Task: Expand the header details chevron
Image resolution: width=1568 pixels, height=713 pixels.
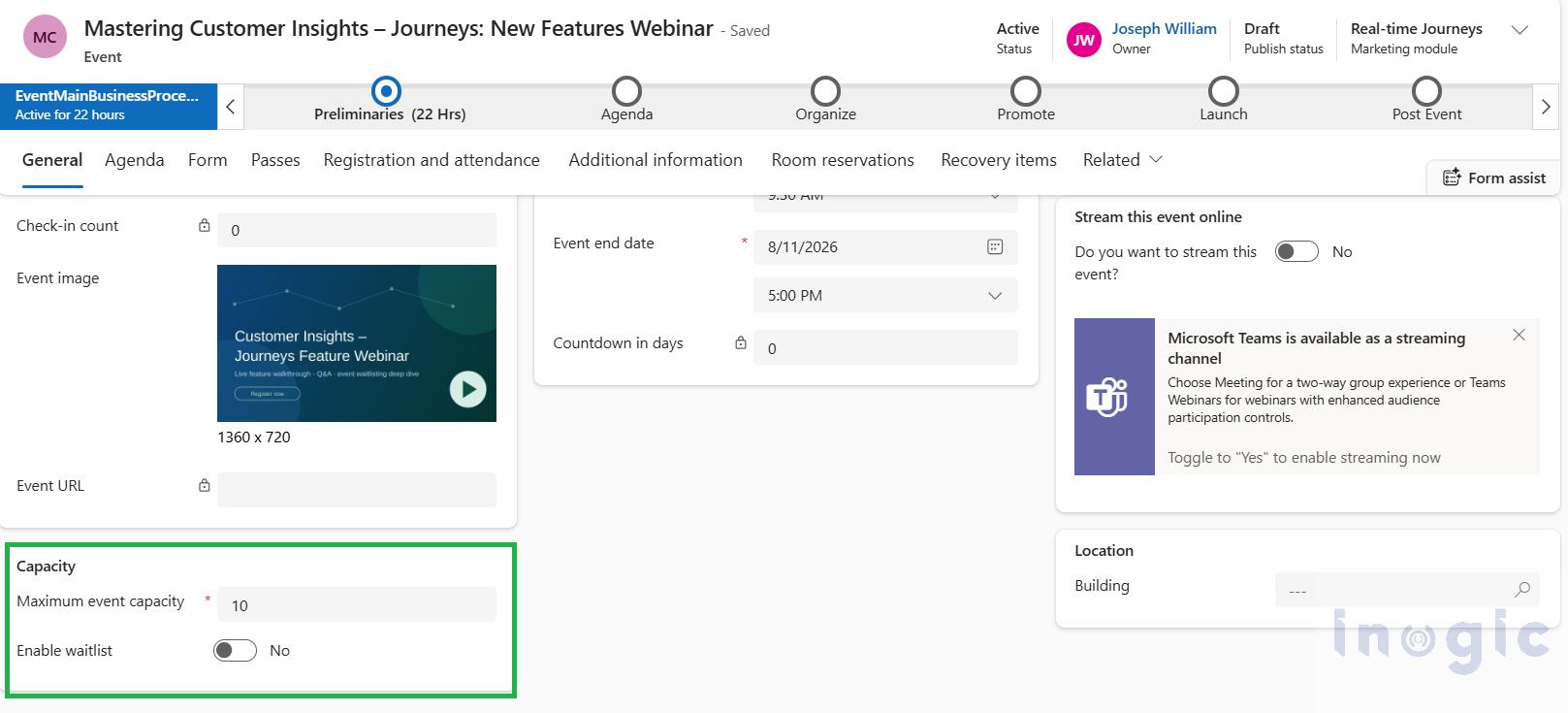Action: tap(1520, 30)
